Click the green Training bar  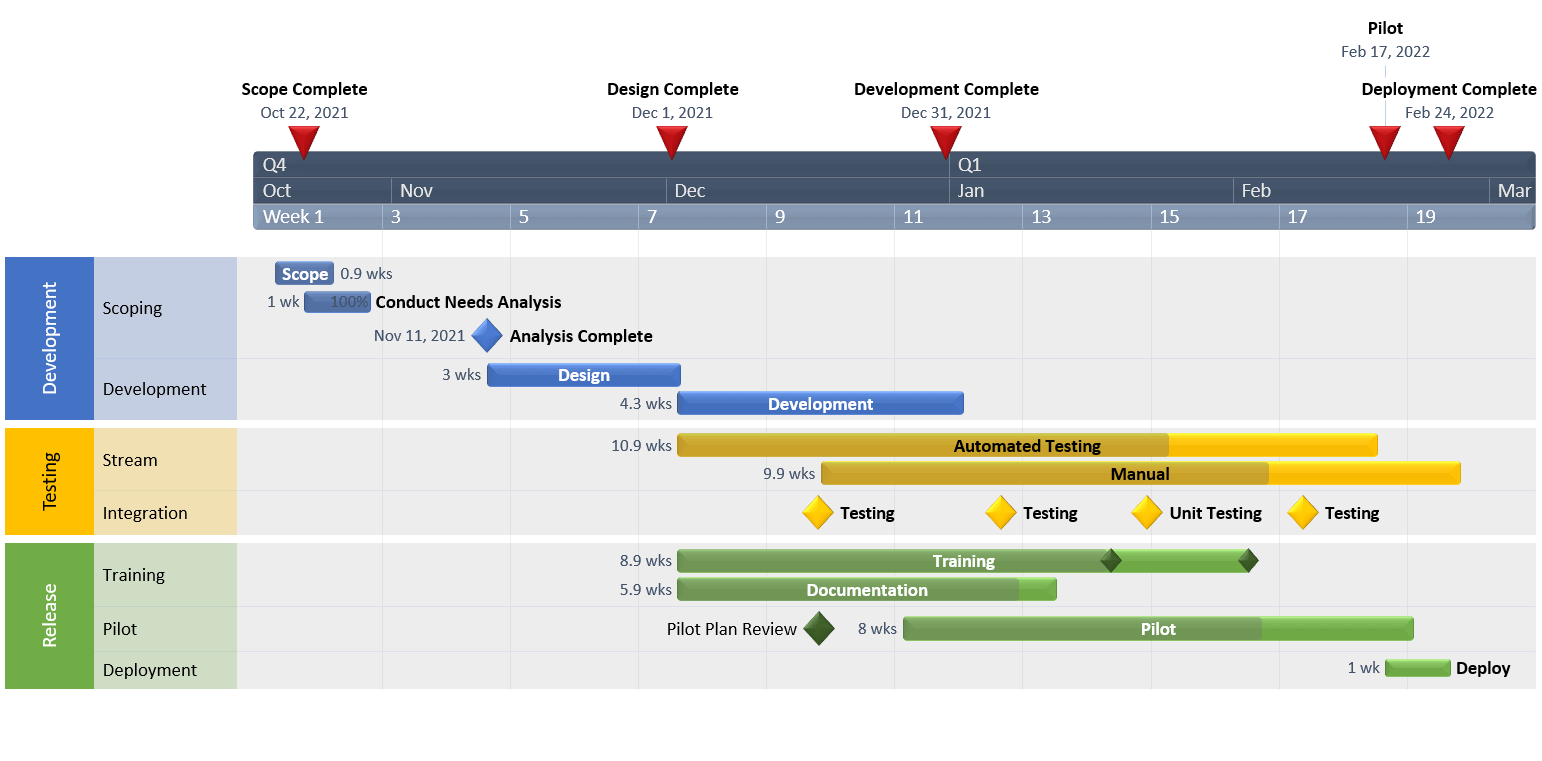click(x=965, y=561)
